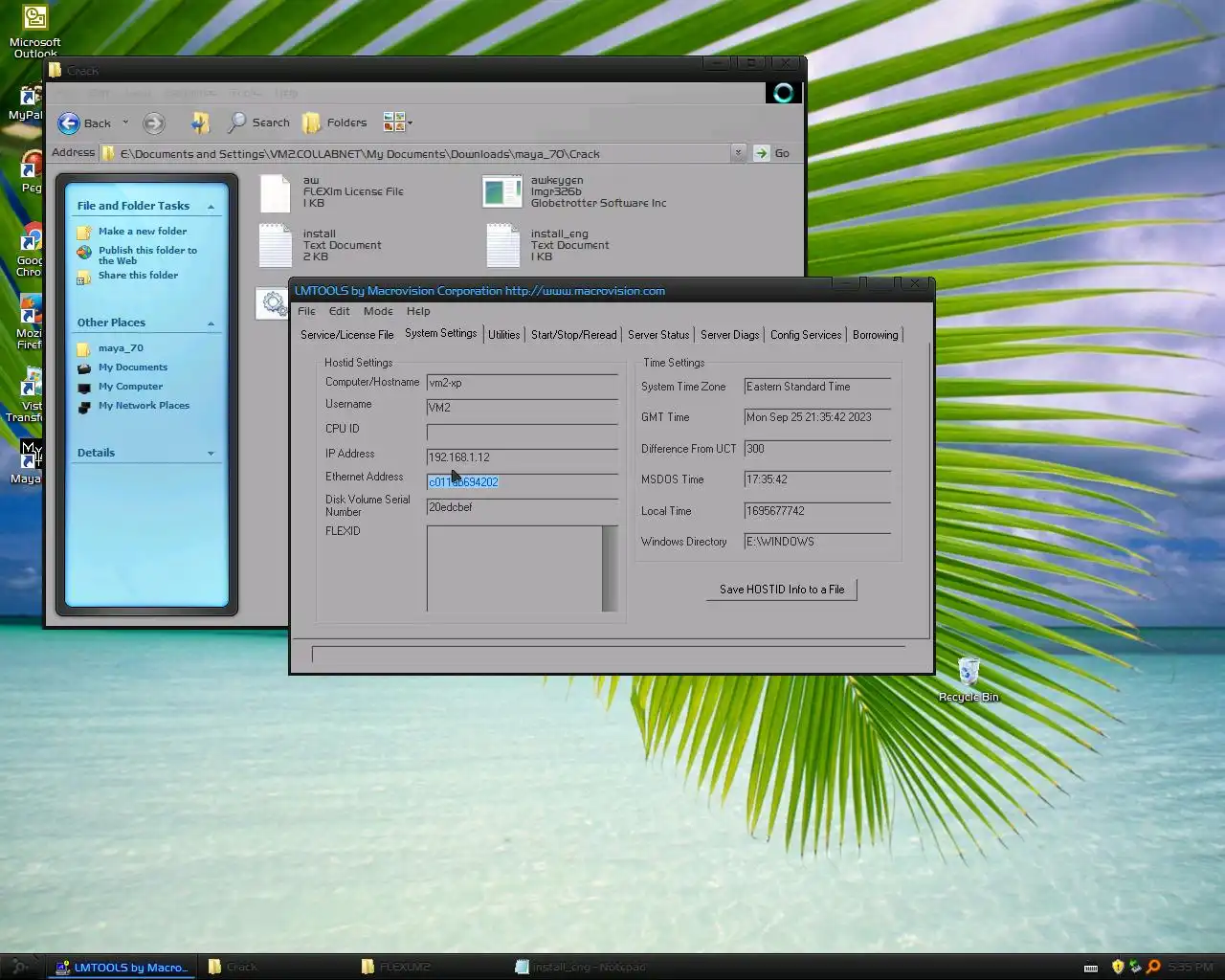
Task: Switch to Service/License File tab
Action: [347, 335]
